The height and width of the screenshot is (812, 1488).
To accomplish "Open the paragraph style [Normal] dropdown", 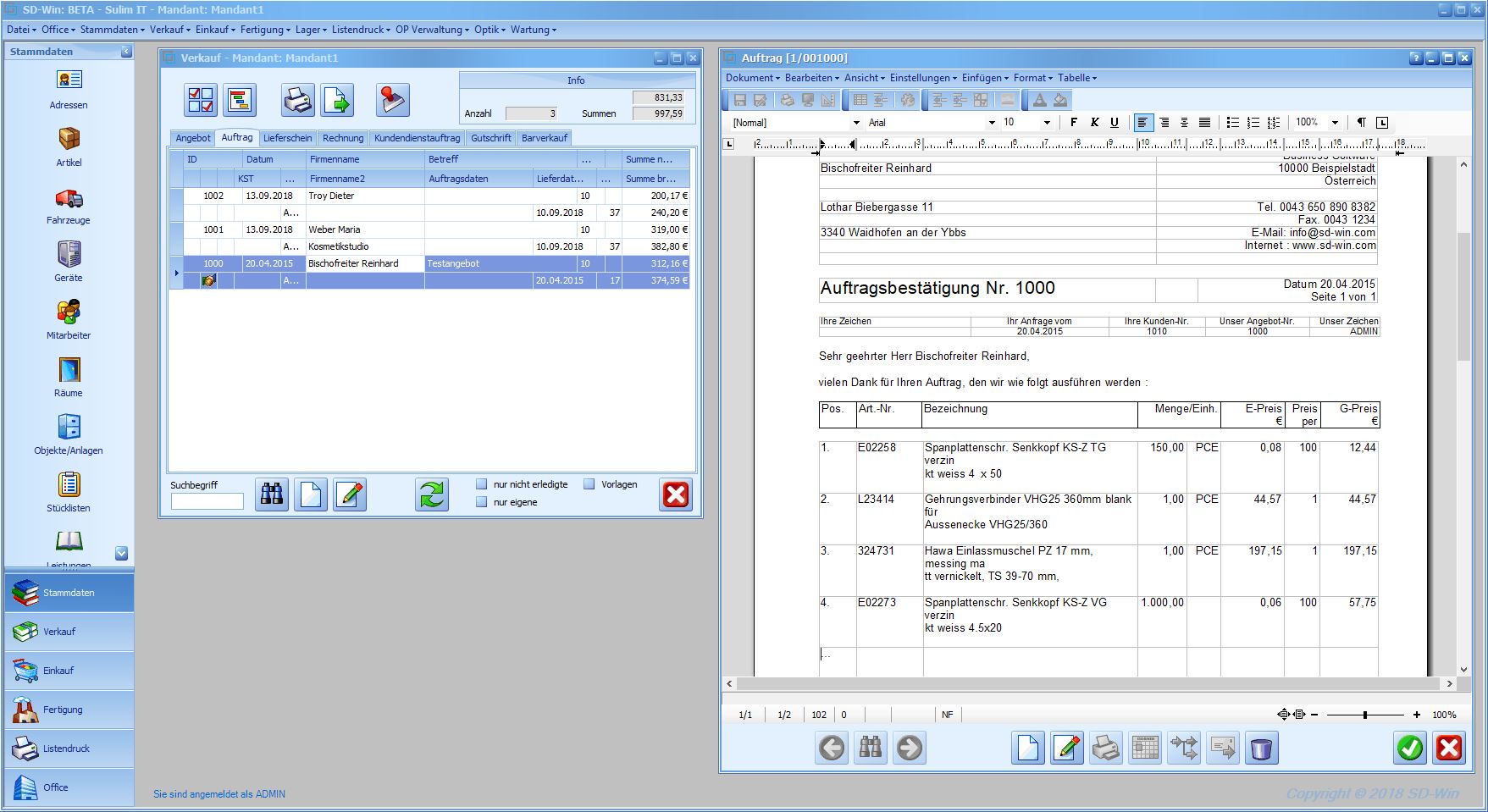I will pyautogui.click(x=856, y=123).
